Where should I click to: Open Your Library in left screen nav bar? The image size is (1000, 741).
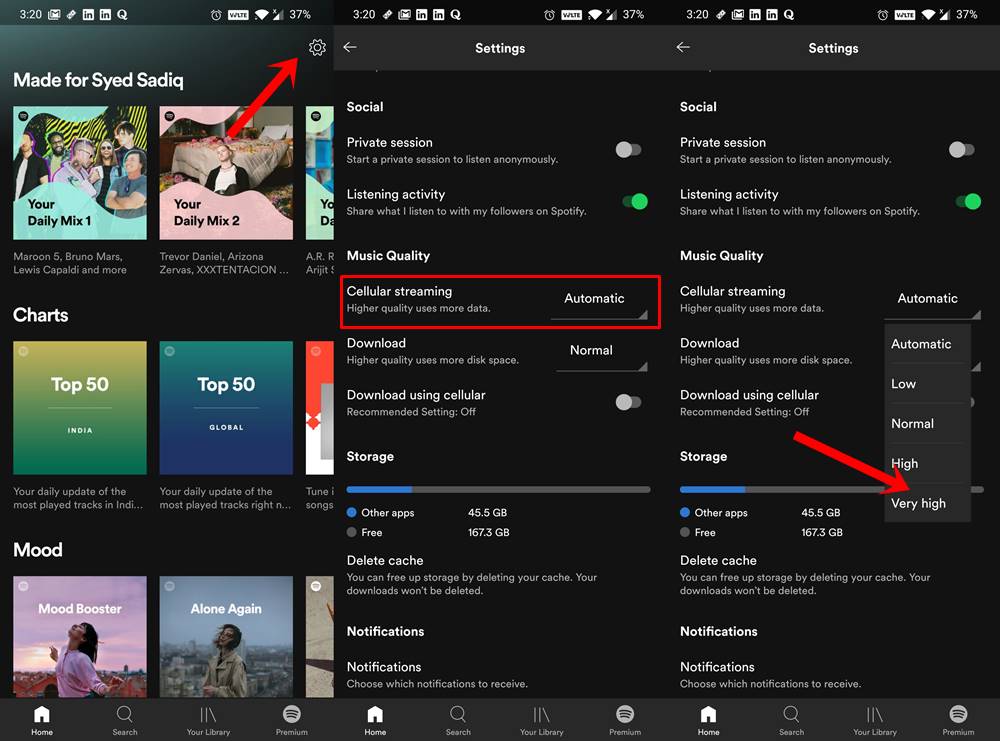tap(209, 721)
